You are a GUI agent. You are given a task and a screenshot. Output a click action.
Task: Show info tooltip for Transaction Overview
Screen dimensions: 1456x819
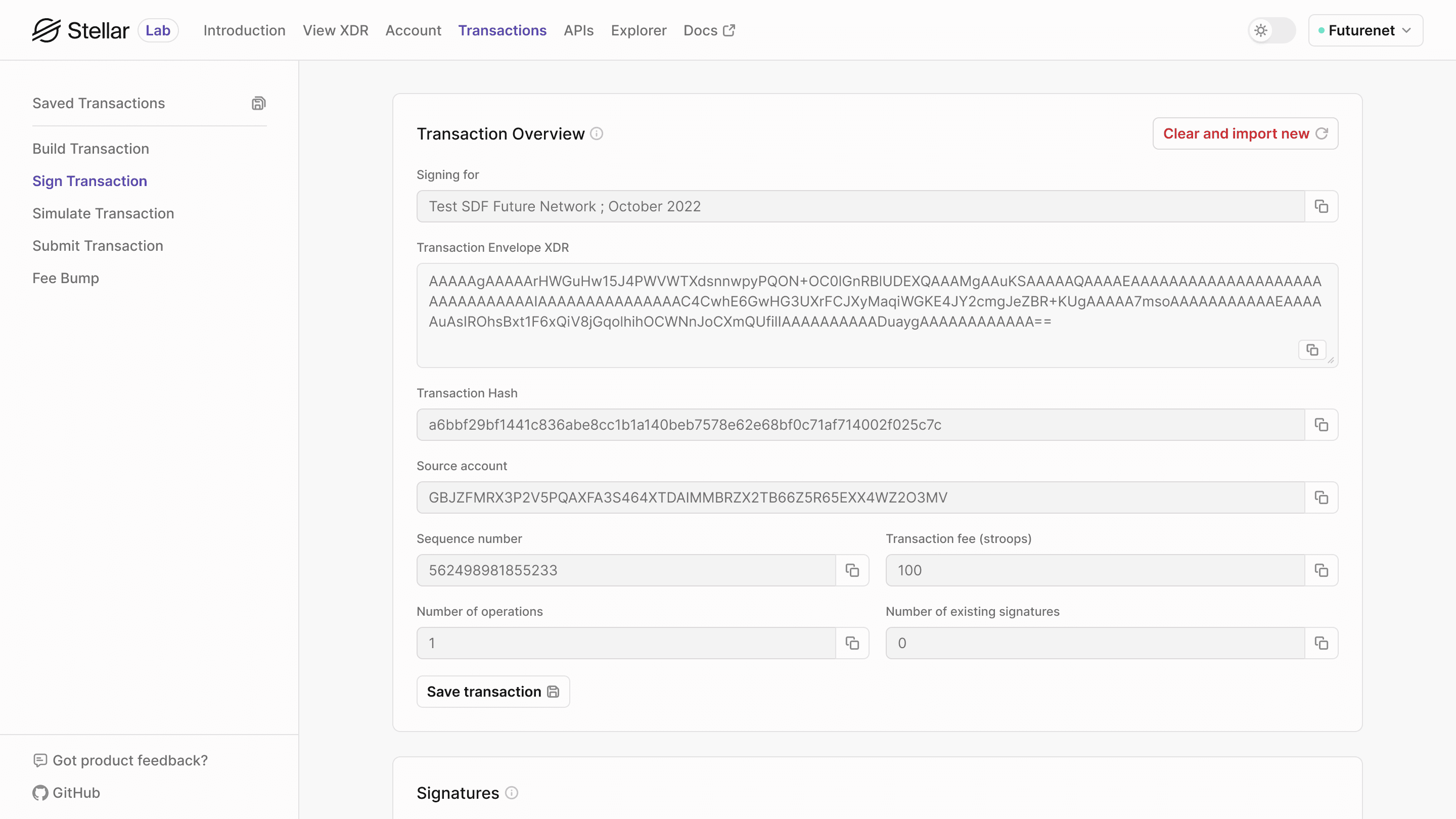point(597,134)
